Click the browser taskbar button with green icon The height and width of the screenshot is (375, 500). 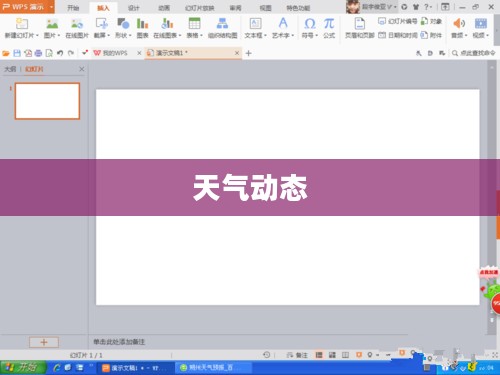click(213, 368)
